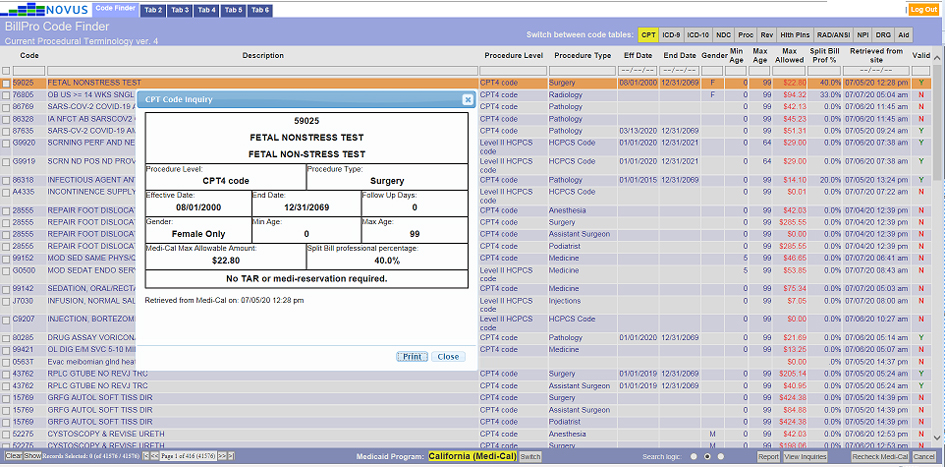Select the CPT code table
Viewport: 945px width, 467px height.
click(x=648, y=35)
